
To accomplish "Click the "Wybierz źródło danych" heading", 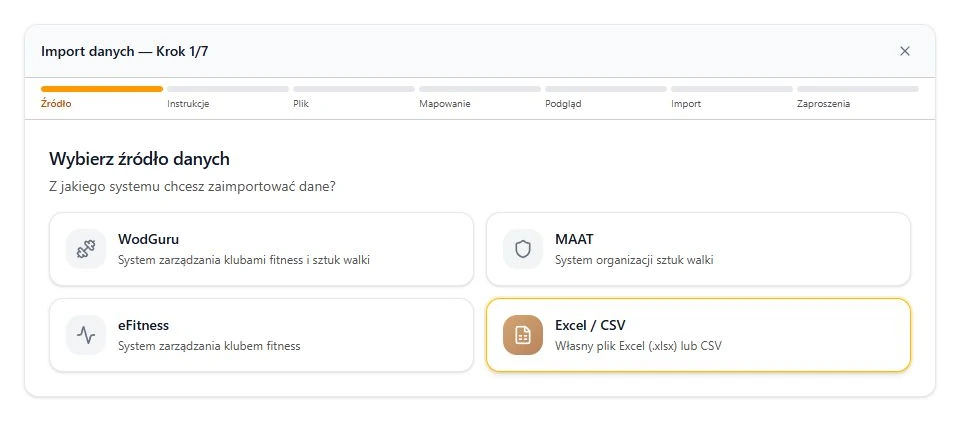I will pos(139,159).
